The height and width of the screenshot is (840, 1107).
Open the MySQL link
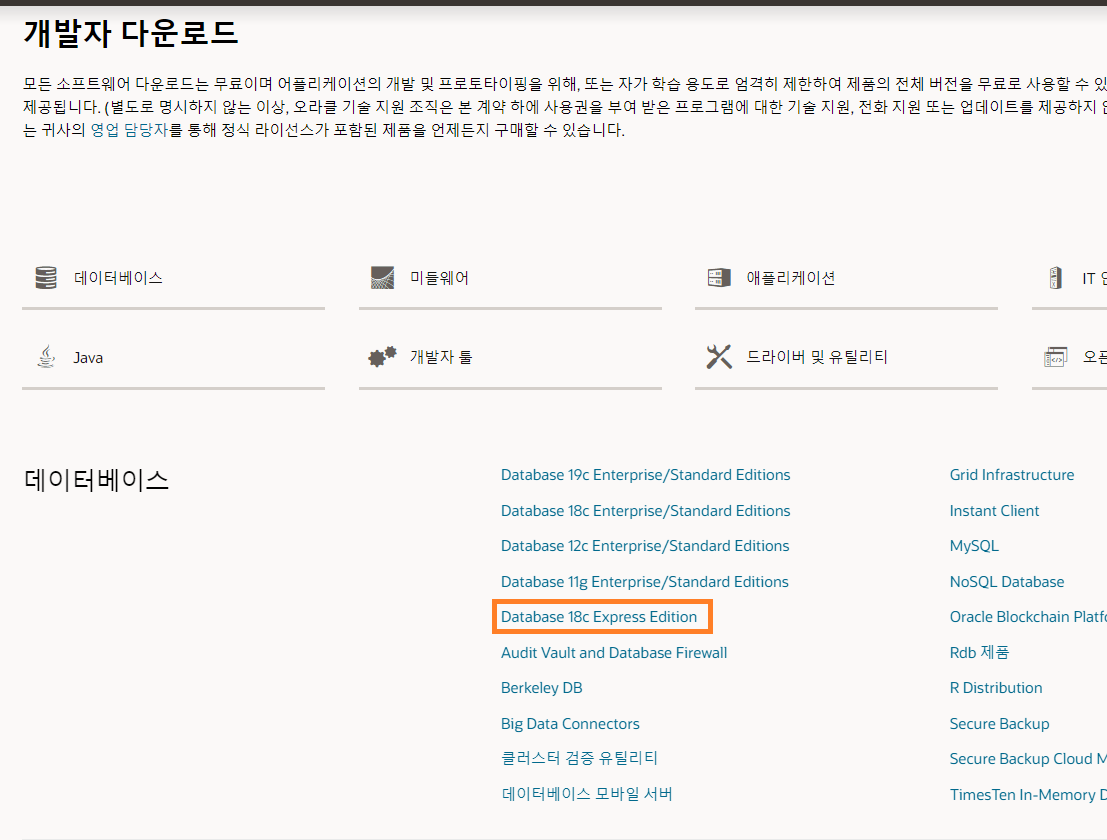[974, 546]
